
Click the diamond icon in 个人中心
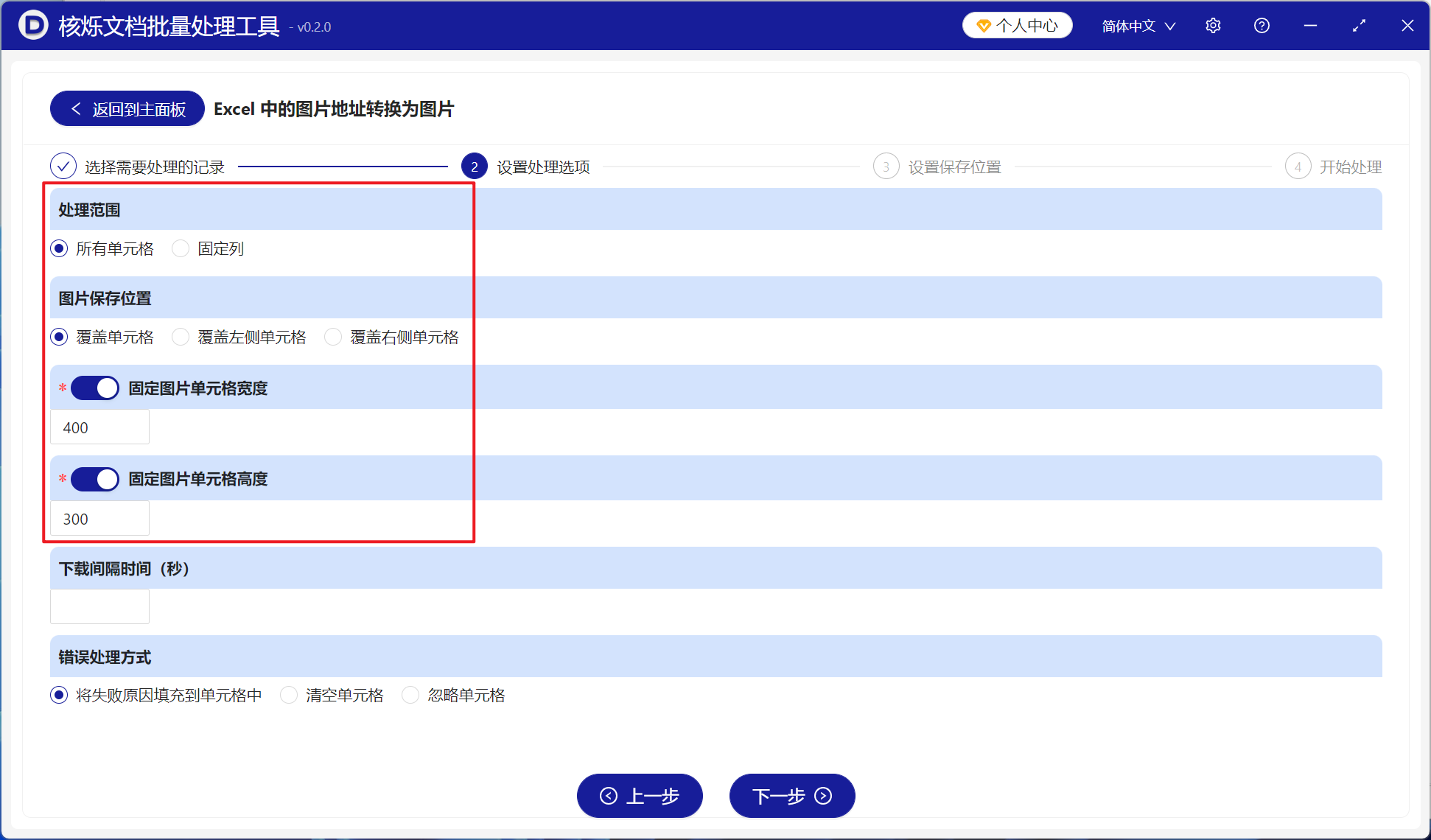983,26
